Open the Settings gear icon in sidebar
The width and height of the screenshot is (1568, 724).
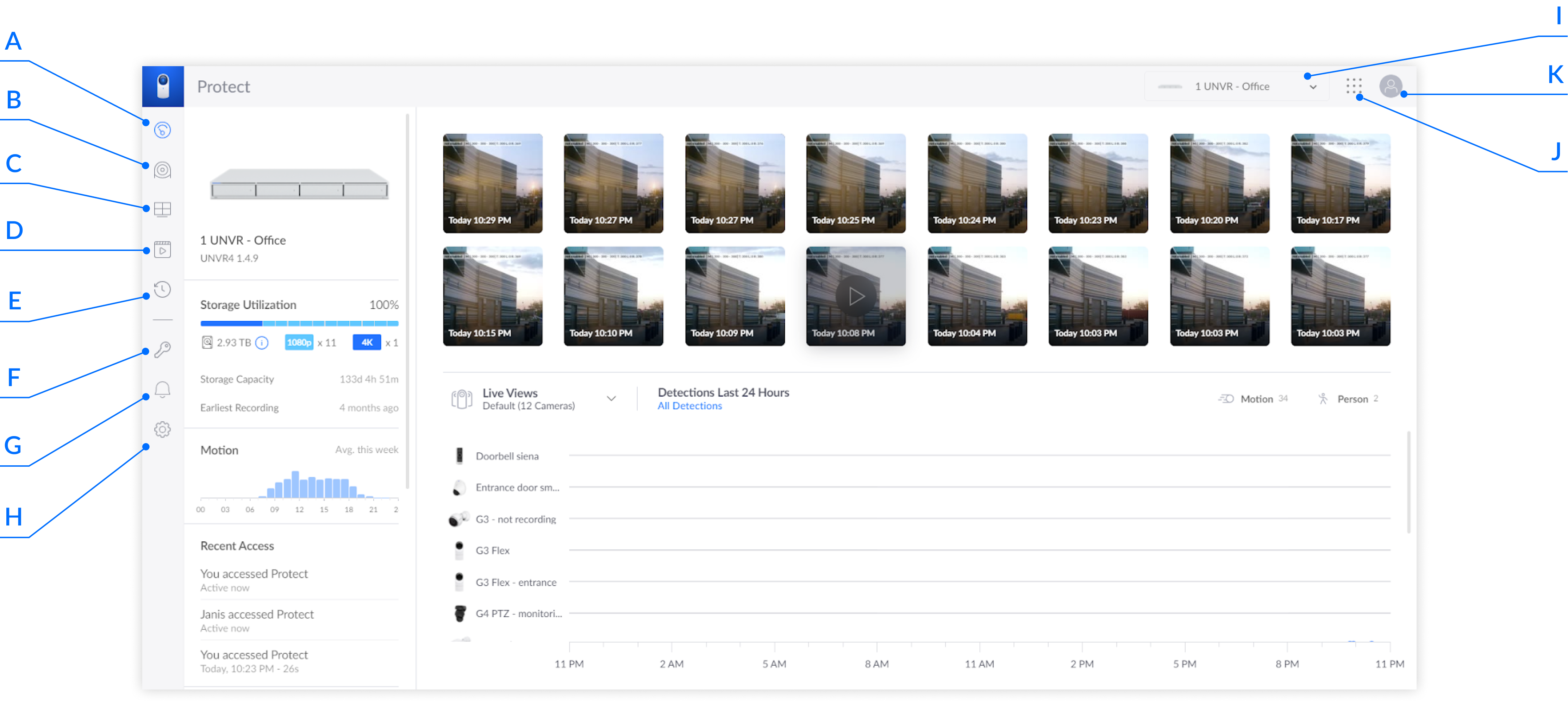click(x=163, y=429)
